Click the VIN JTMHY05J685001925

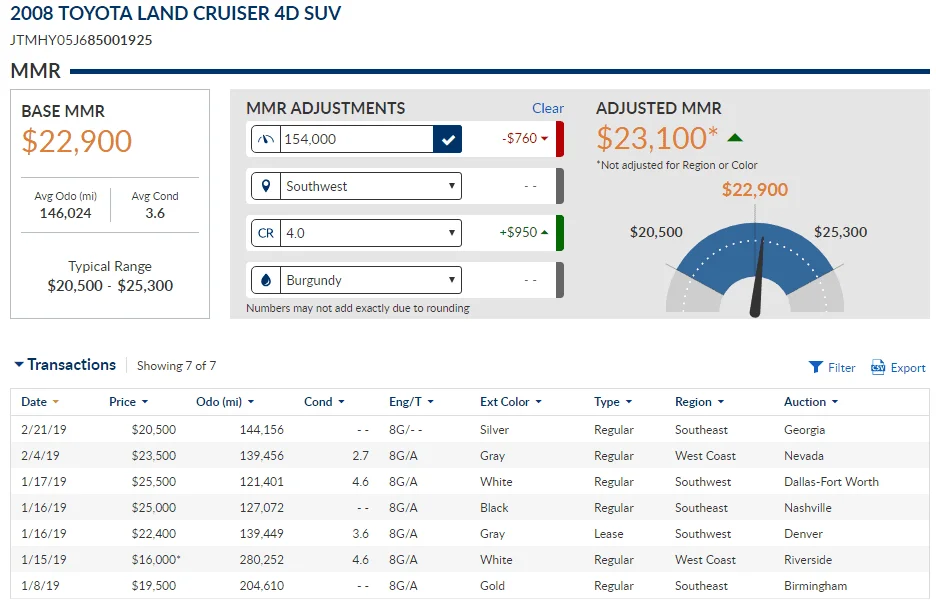click(81, 40)
